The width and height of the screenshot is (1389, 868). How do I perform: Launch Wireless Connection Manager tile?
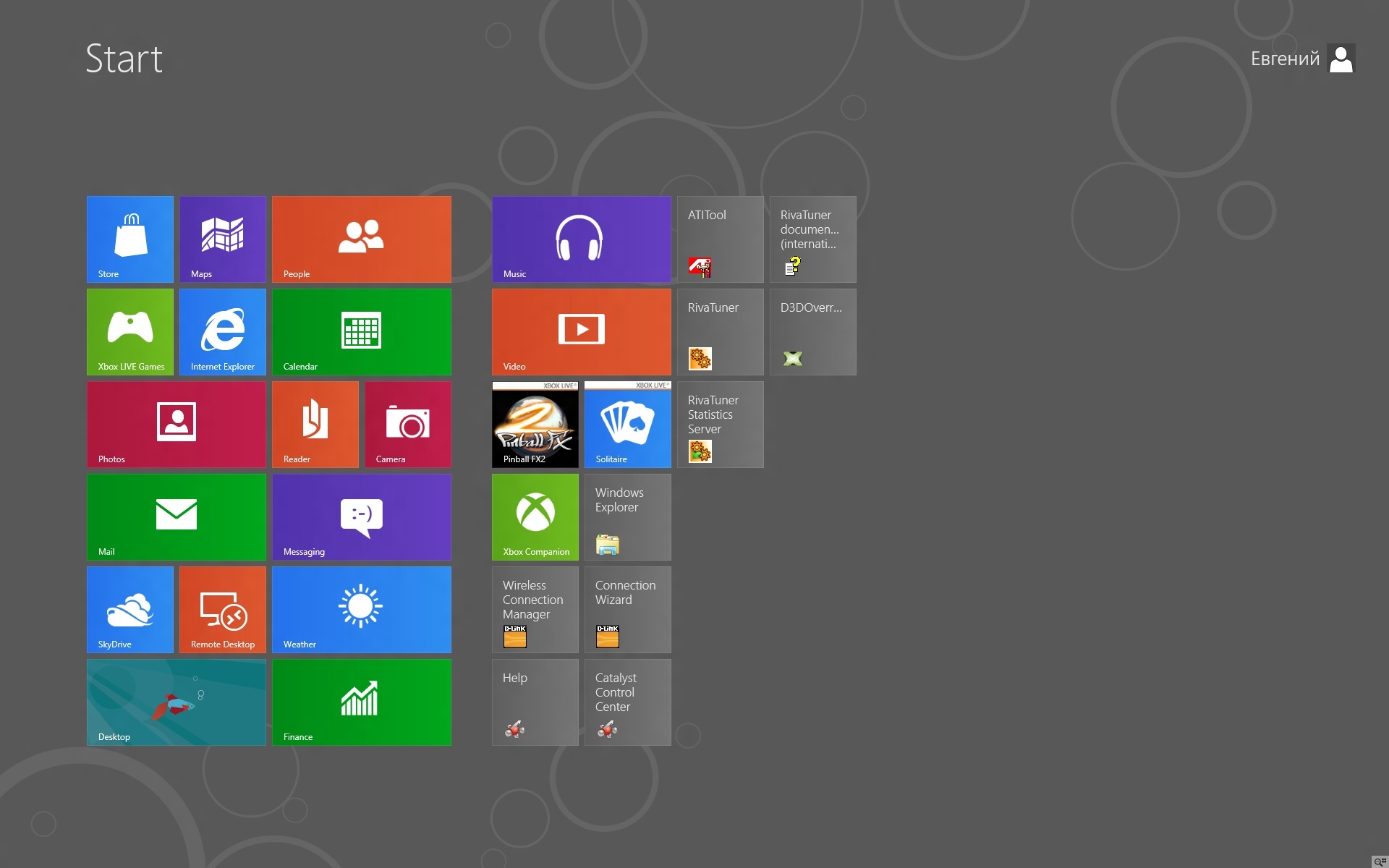click(x=535, y=610)
